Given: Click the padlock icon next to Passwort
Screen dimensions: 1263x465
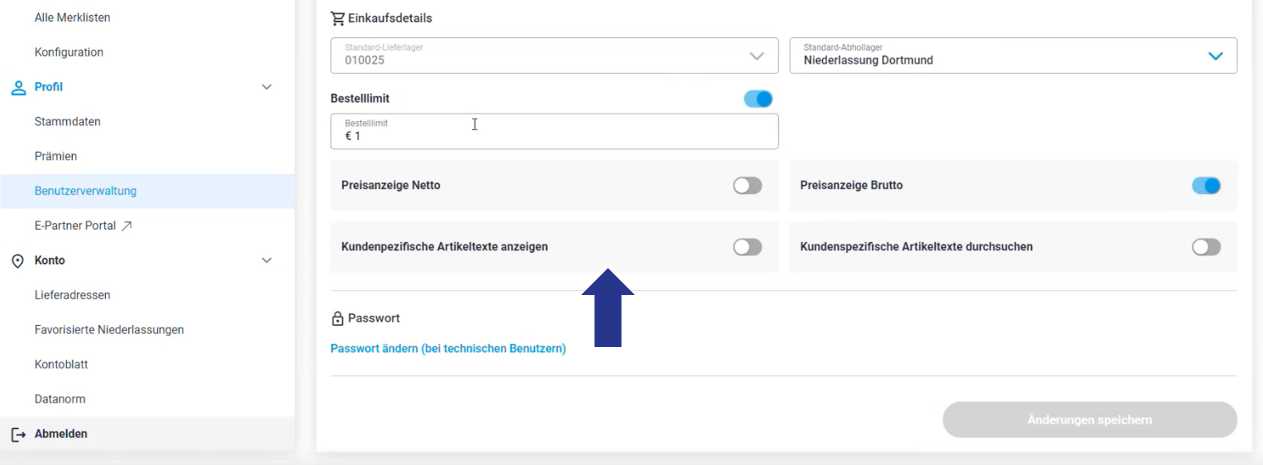Looking at the screenshot, I should click(338, 318).
